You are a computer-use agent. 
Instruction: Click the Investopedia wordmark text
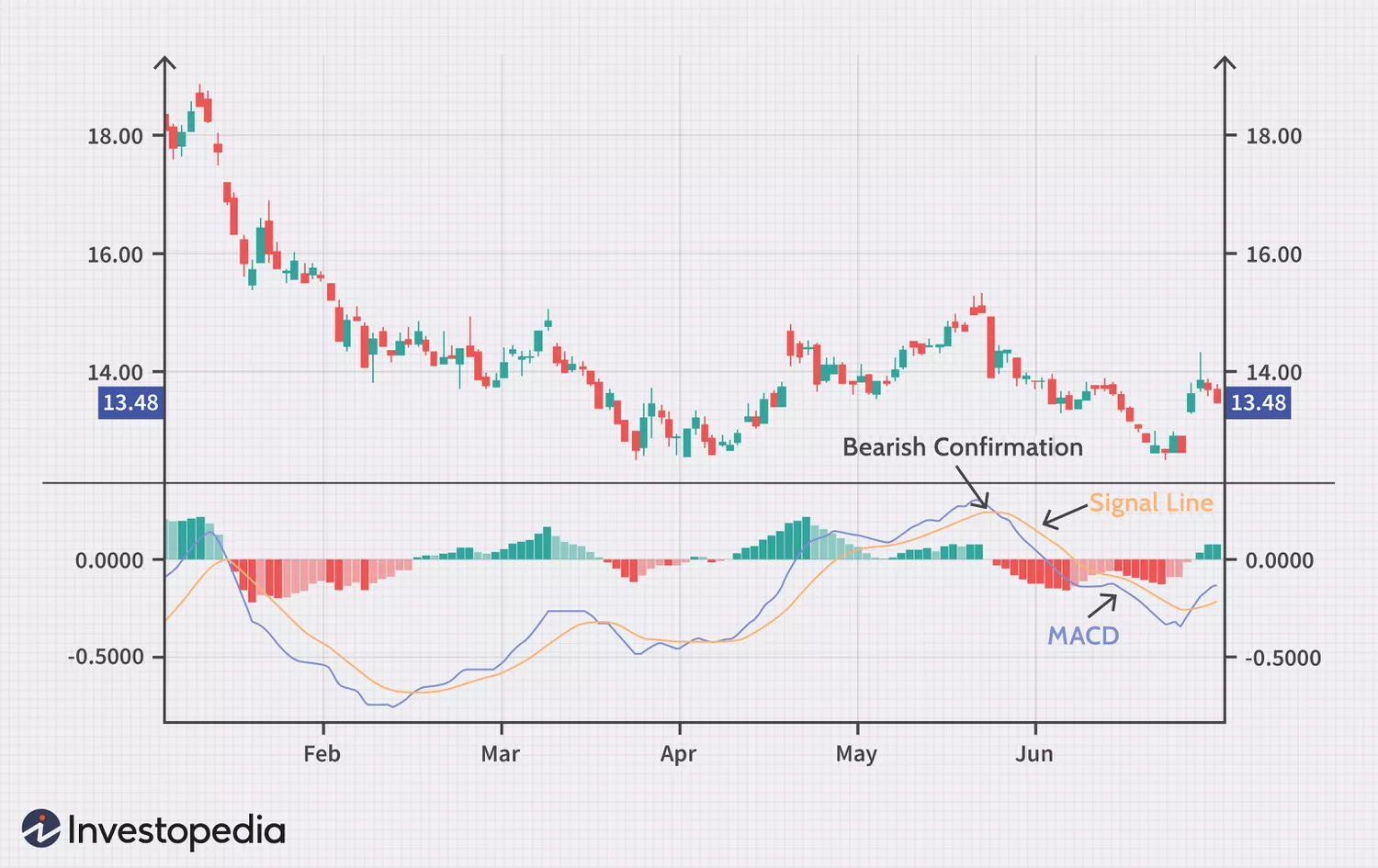tap(176, 830)
